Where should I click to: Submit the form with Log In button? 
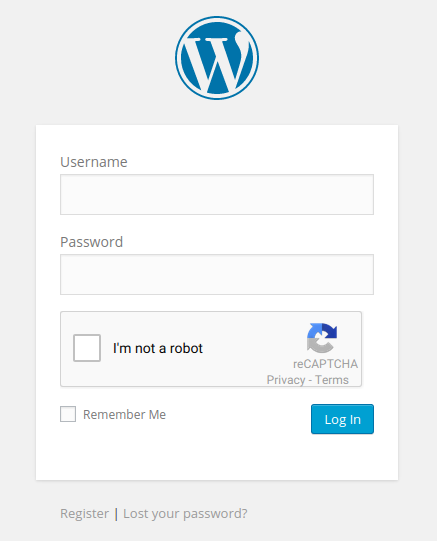pos(342,419)
